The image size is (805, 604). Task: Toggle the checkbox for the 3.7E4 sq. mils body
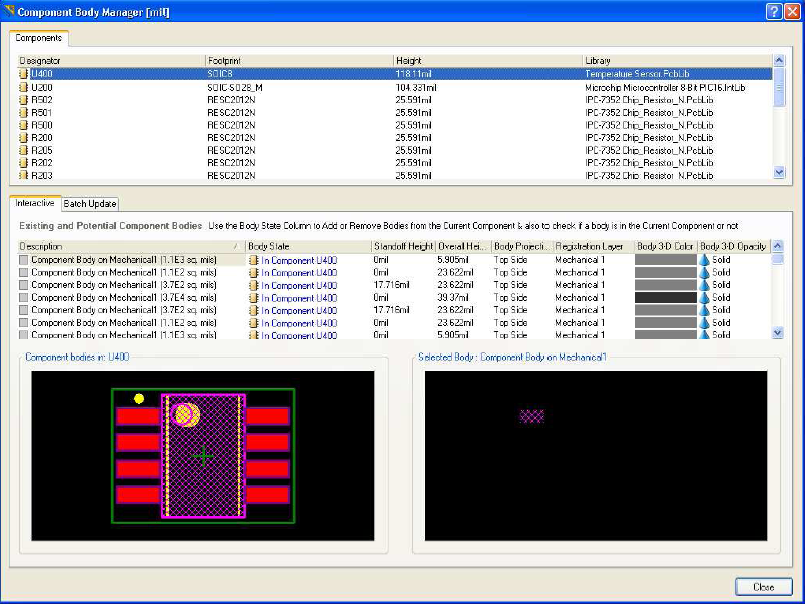pyautogui.click(x=25, y=298)
